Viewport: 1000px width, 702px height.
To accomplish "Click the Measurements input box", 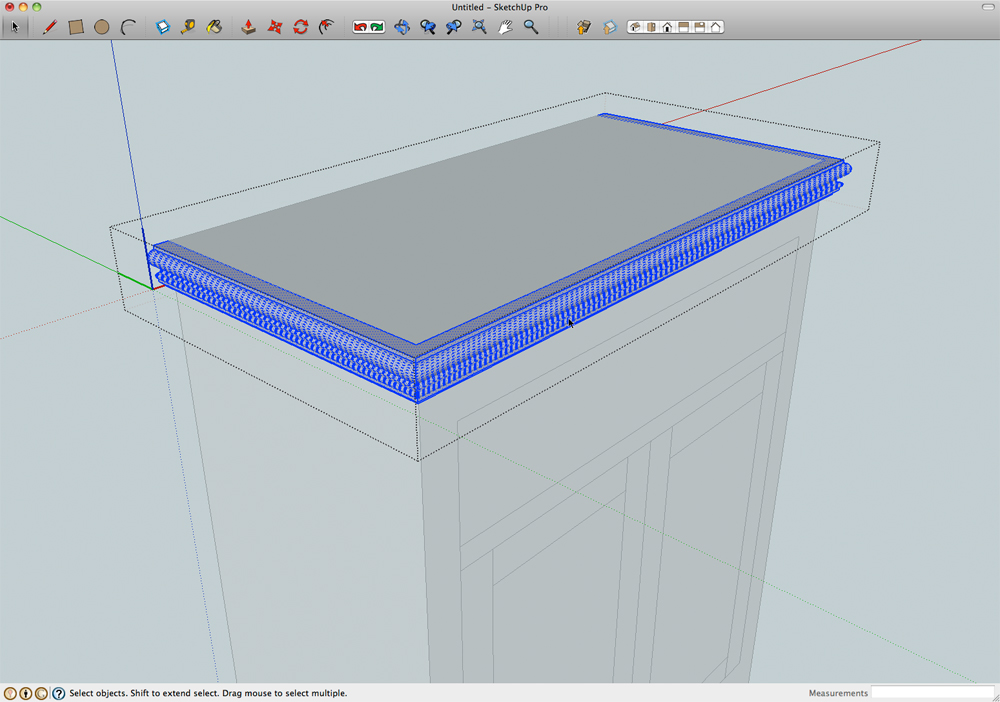I will (x=932, y=693).
